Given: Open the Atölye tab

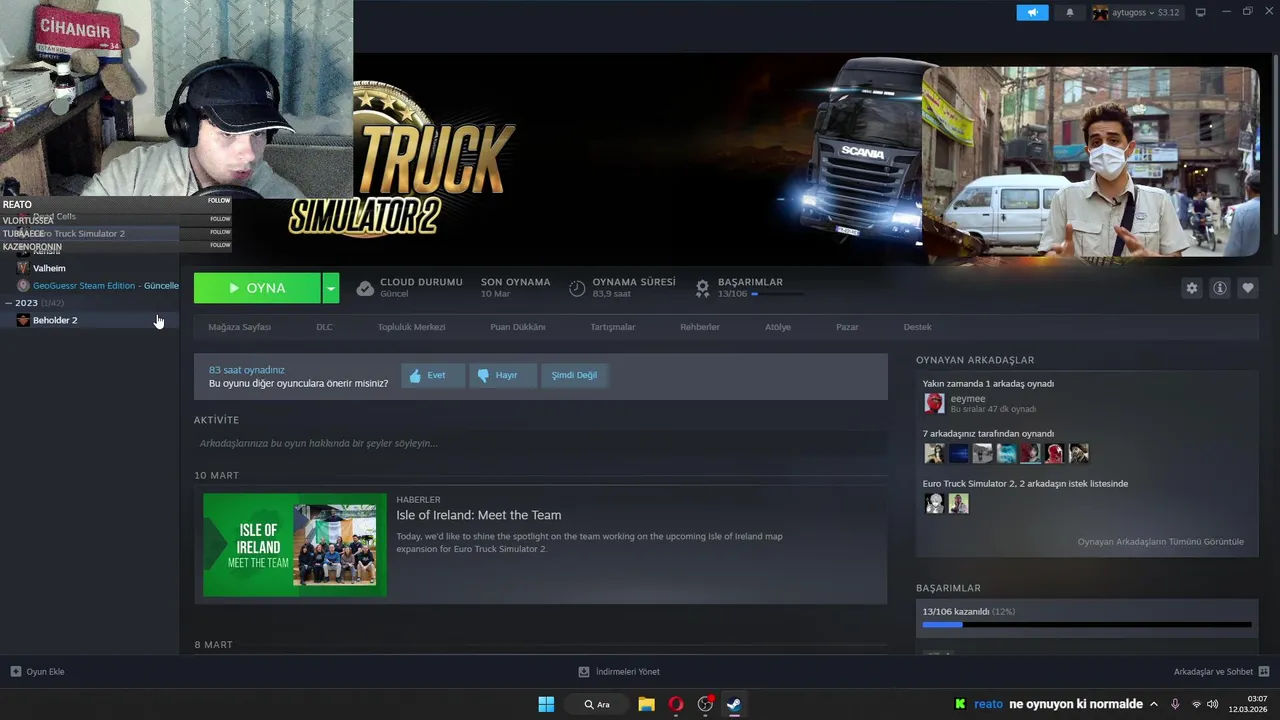Looking at the screenshot, I should [x=778, y=327].
